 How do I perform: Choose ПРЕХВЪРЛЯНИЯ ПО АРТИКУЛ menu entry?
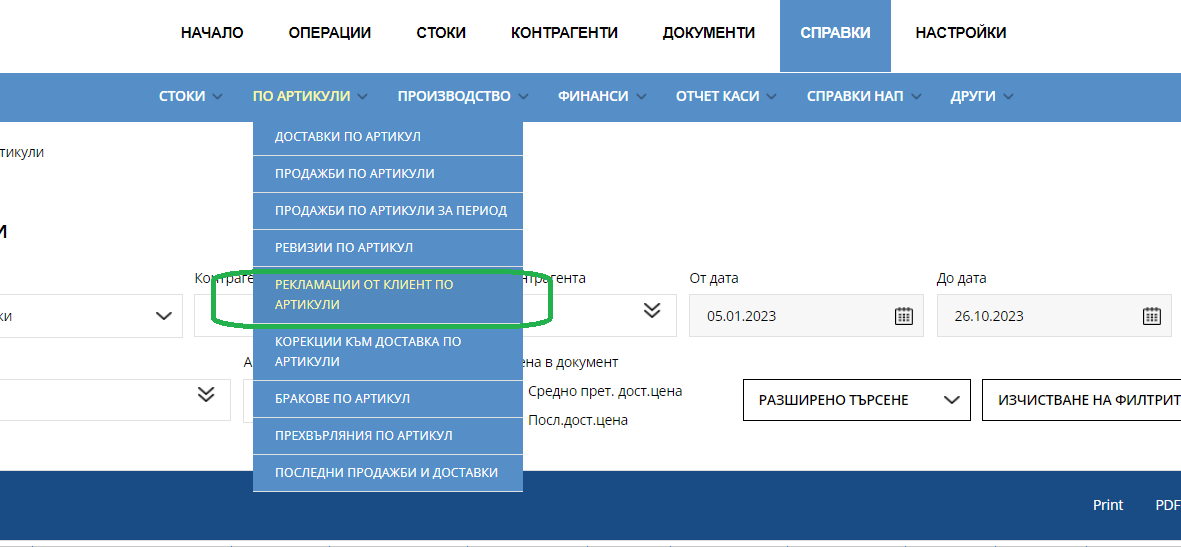point(388,436)
